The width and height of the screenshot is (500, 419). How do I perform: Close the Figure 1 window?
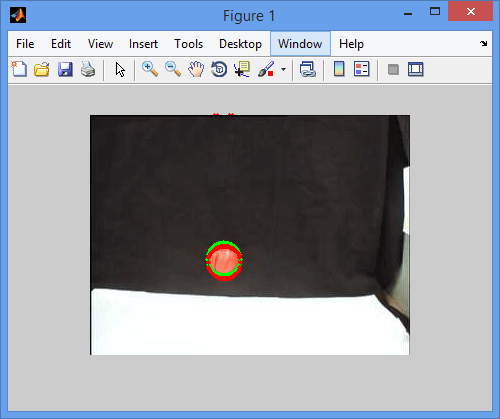click(471, 12)
